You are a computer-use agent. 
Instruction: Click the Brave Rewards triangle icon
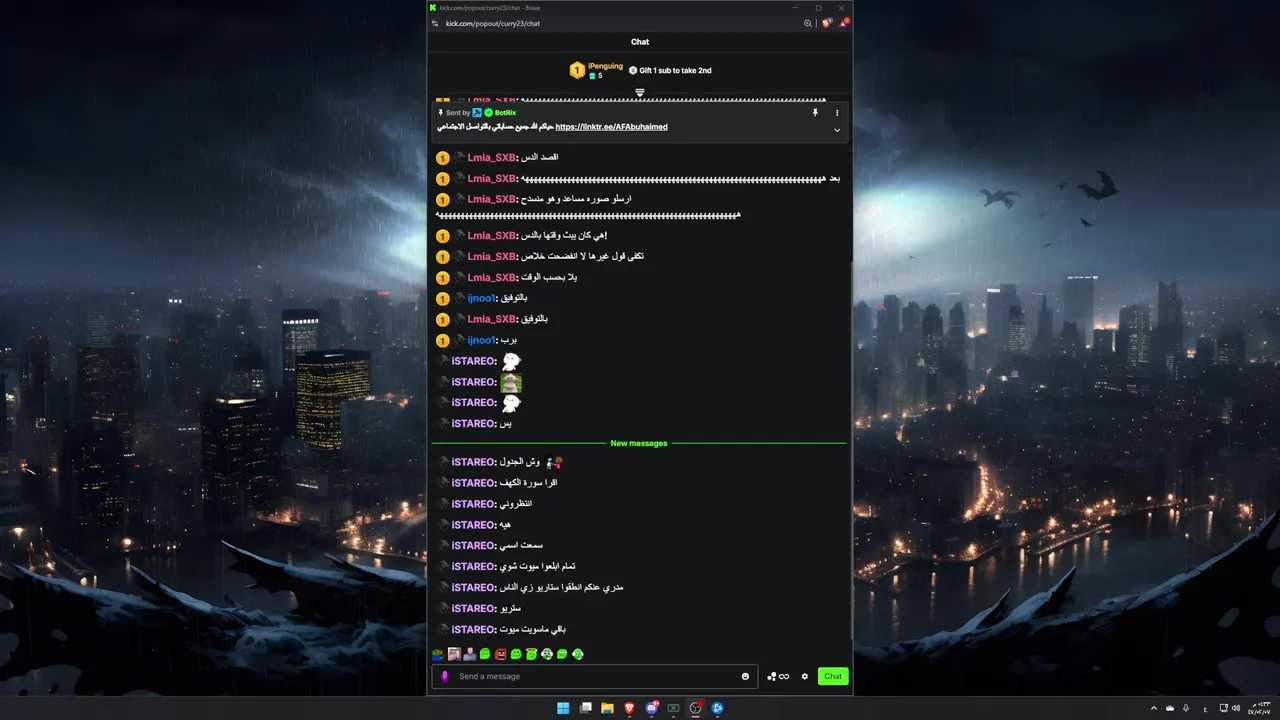tap(843, 23)
